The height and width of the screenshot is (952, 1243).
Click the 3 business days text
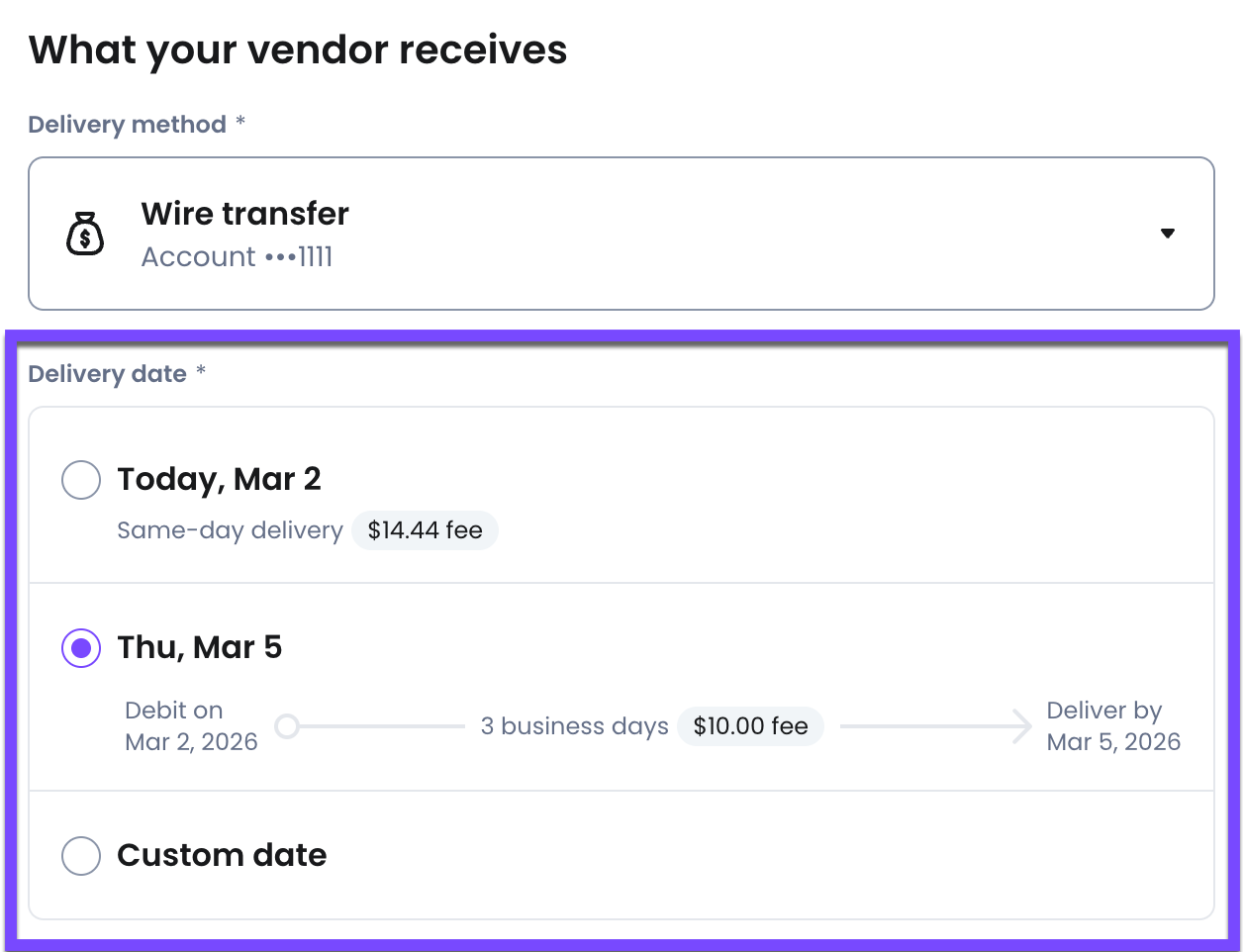click(575, 726)
